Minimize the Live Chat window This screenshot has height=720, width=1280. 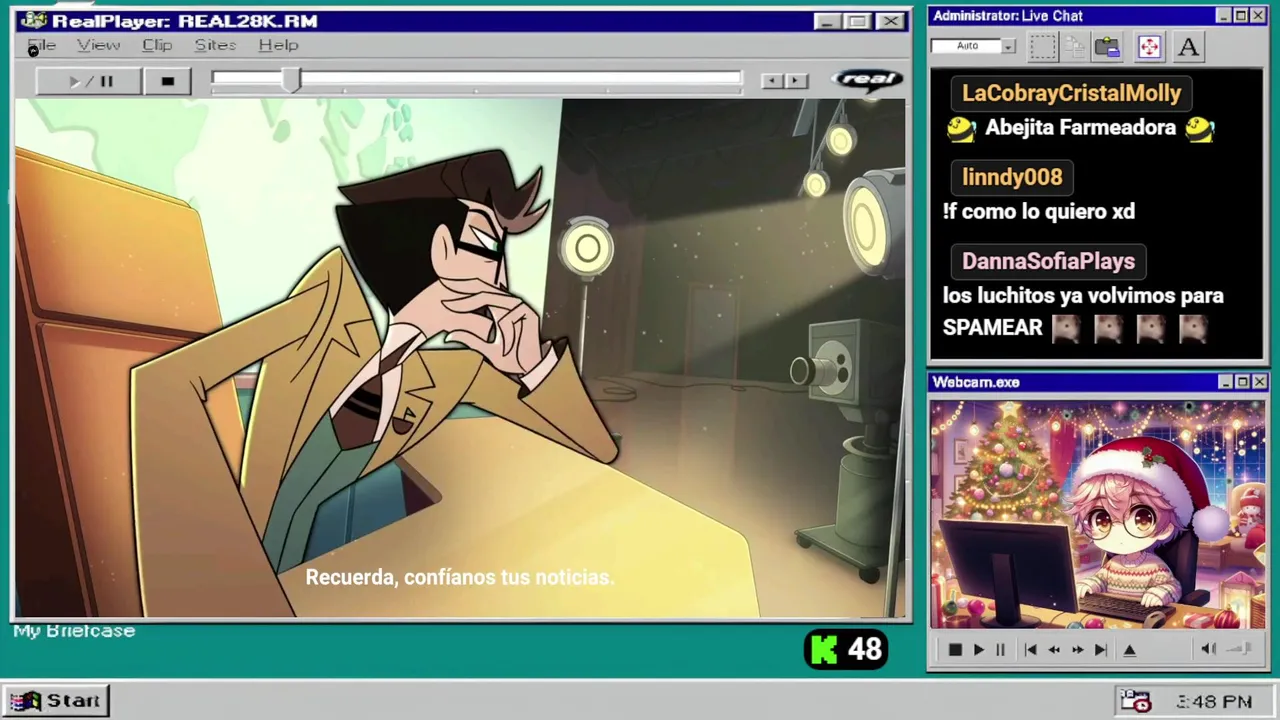[x=1224, y=16]
